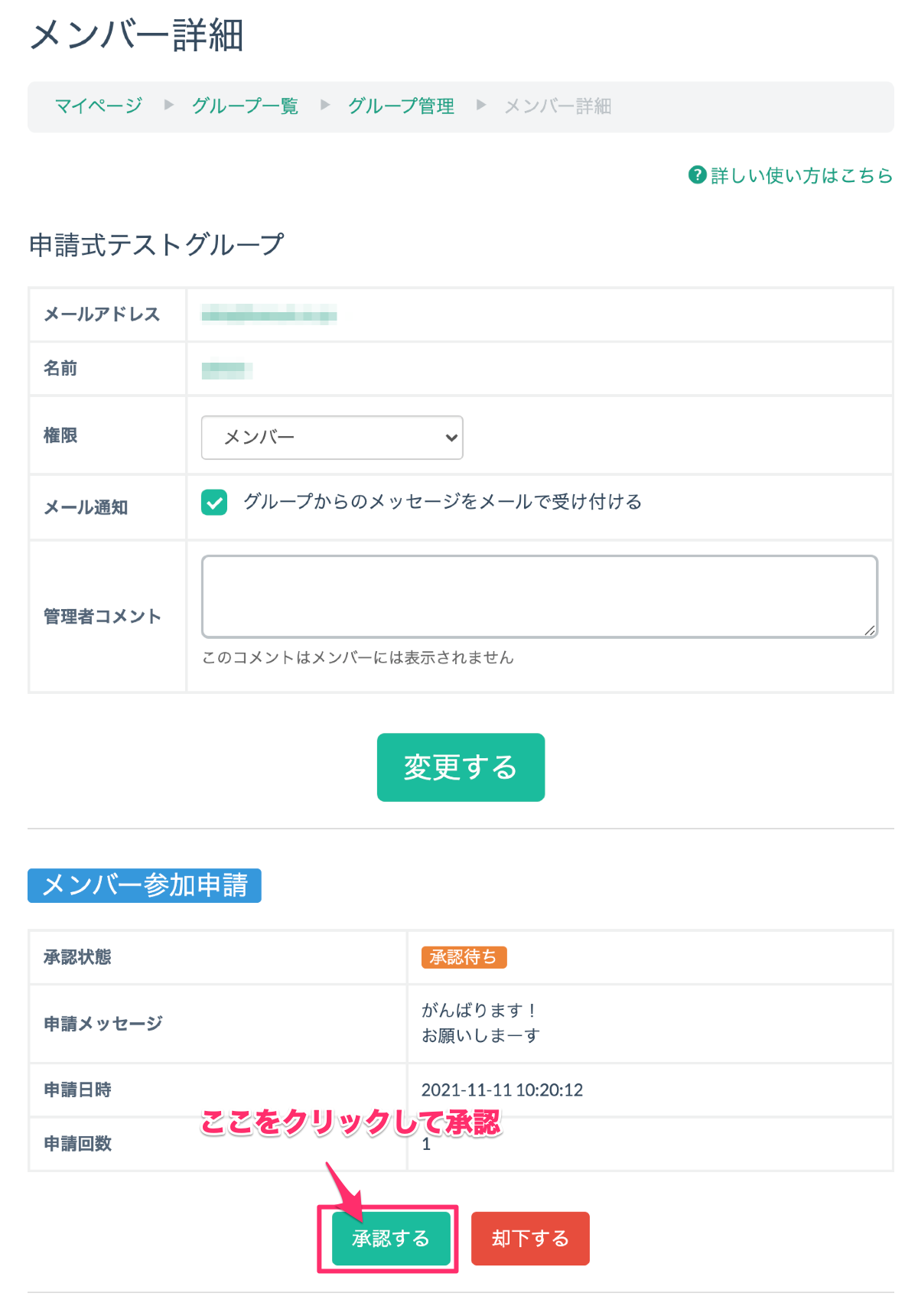Open the 権限 dropdown showing メンバー

[x=332, y=438]
